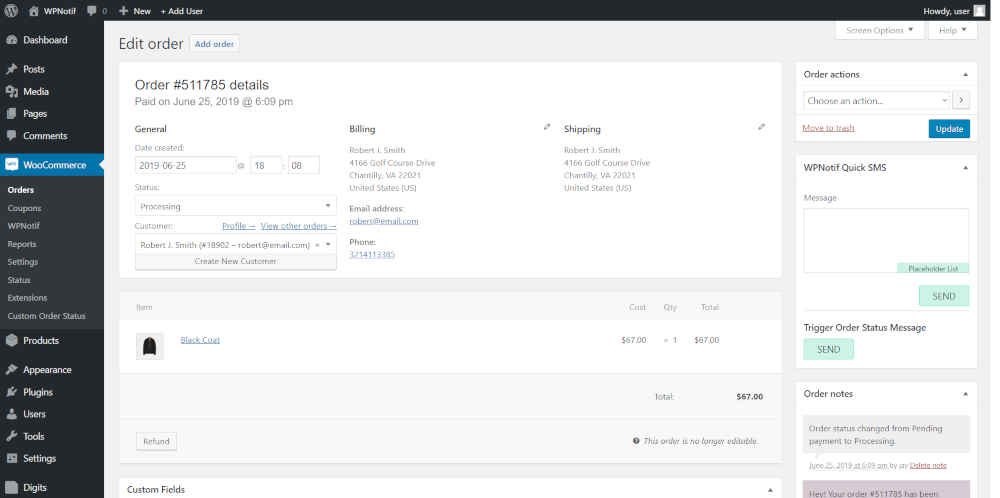Click the Black Coat product thumbnail
Image resolution: width=1000 pixels, height=498 pixels.
pos(149,345)
